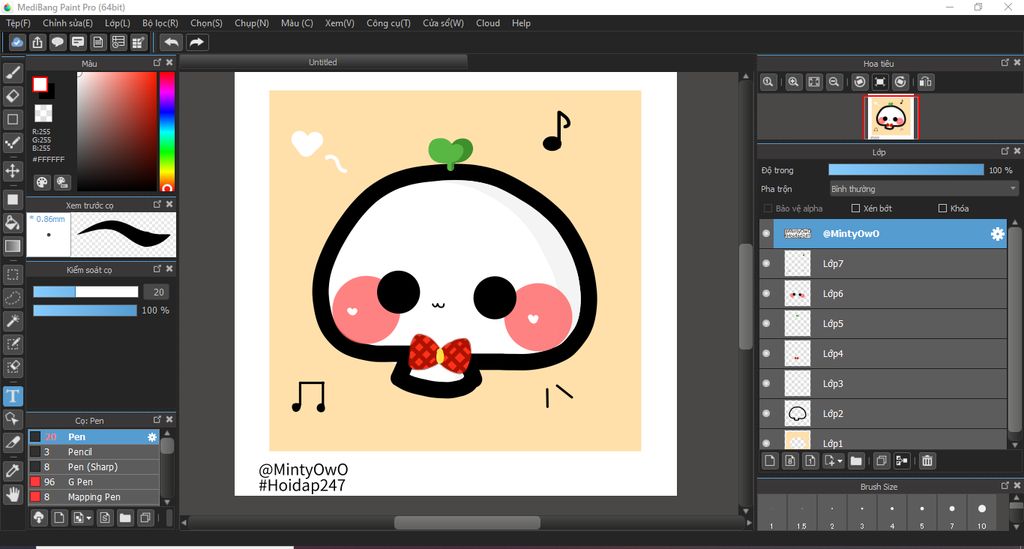Click the Zoom in icon in navigator
Image resolution: width=1024 pixels, height=549 pixels.
click(793, 82)
